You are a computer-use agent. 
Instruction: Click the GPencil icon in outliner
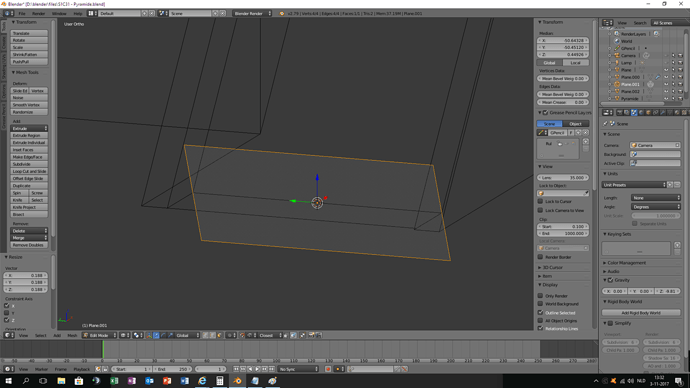[x=617, y=48]
